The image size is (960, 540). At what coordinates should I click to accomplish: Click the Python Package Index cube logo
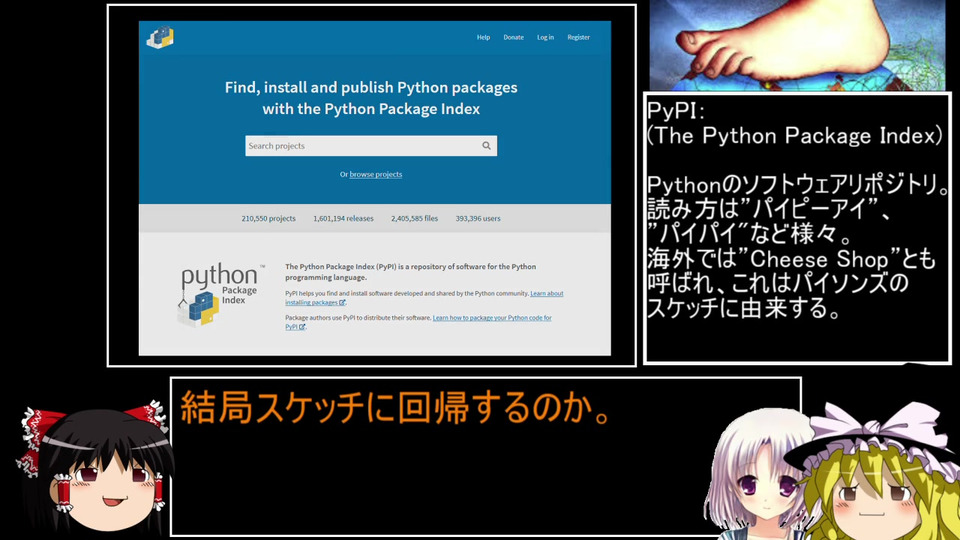point(219,295)
